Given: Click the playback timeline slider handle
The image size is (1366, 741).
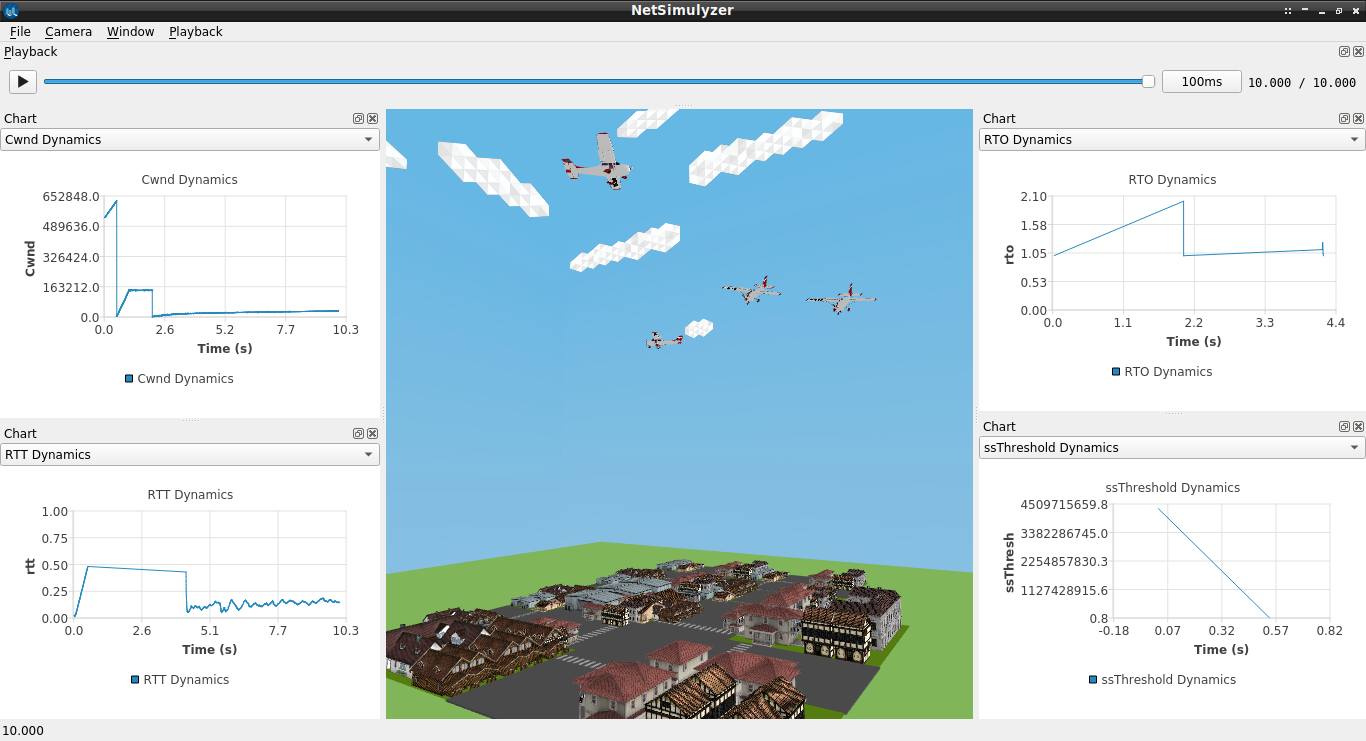Looking at the screenshot, I should click(x=1149, y=82).
